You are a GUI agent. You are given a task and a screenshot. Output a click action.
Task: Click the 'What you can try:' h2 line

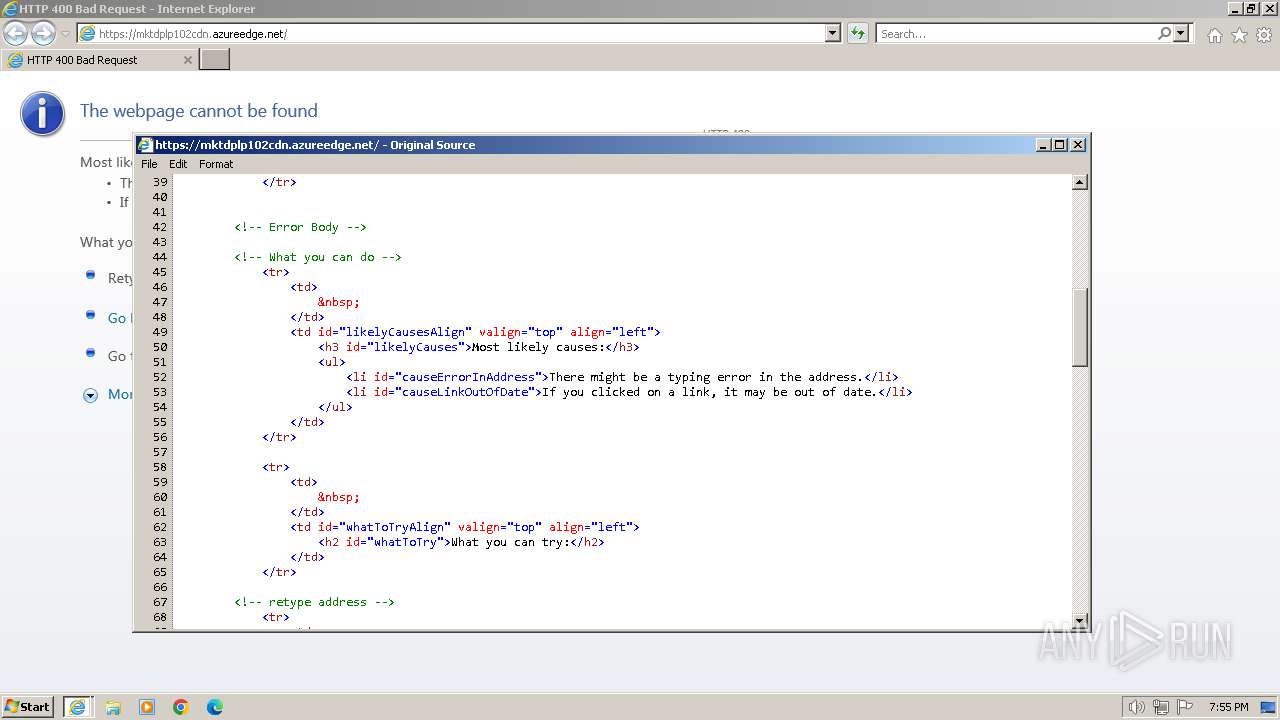(x=461, y=542)
